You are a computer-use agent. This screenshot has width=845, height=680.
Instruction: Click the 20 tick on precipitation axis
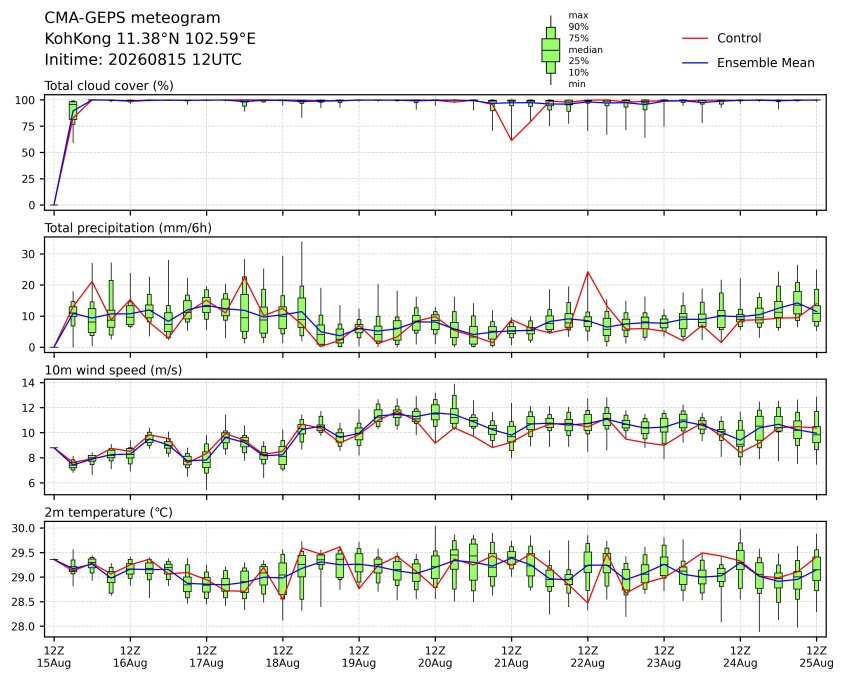(x=29, y=285)
